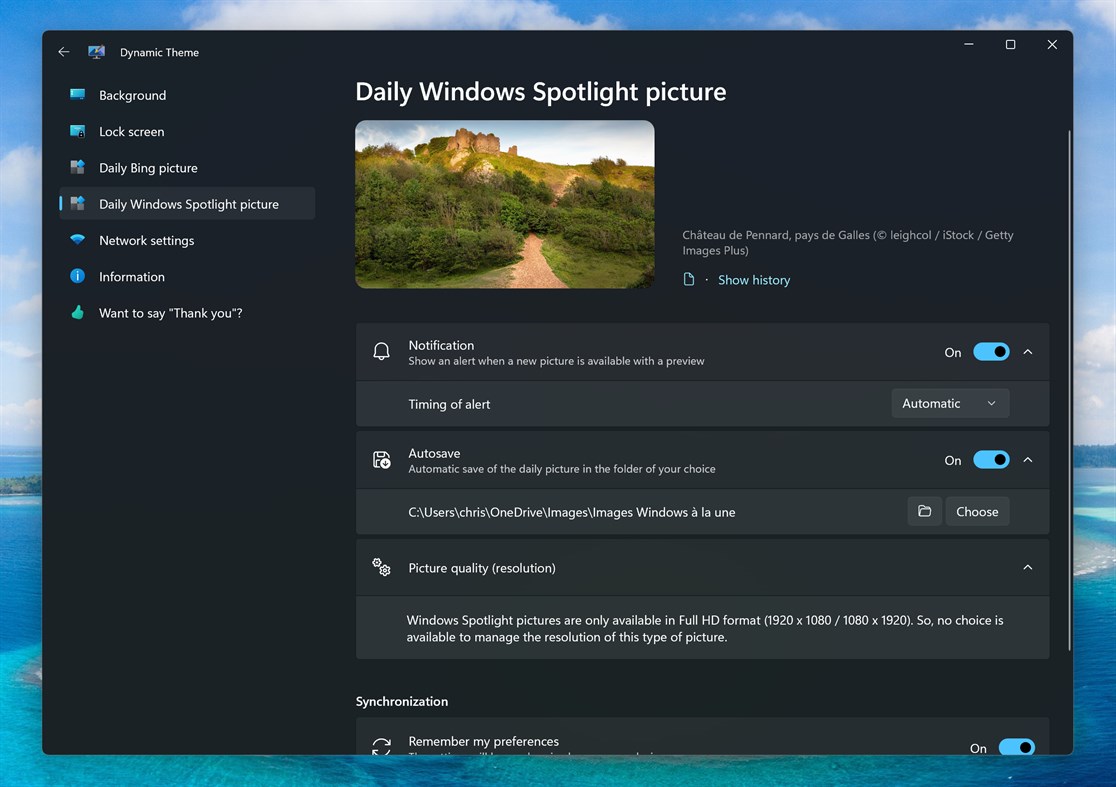The image size is (1116, 787).
Task: Disable the Notification toggle
Action: click(991, 351)
